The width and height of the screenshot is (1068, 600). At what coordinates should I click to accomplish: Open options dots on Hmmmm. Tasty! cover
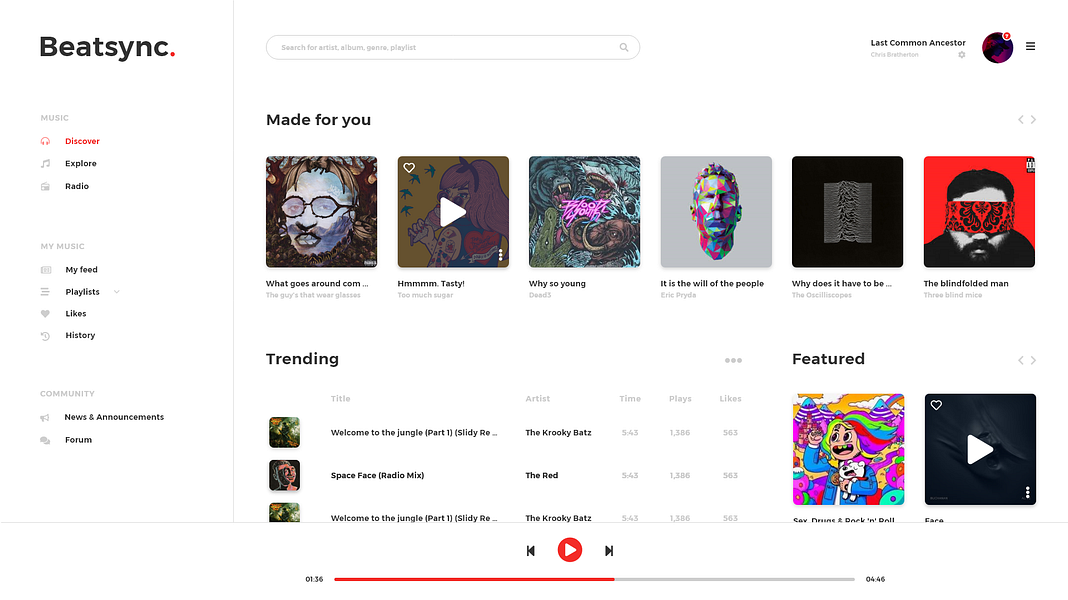(500, 255)
